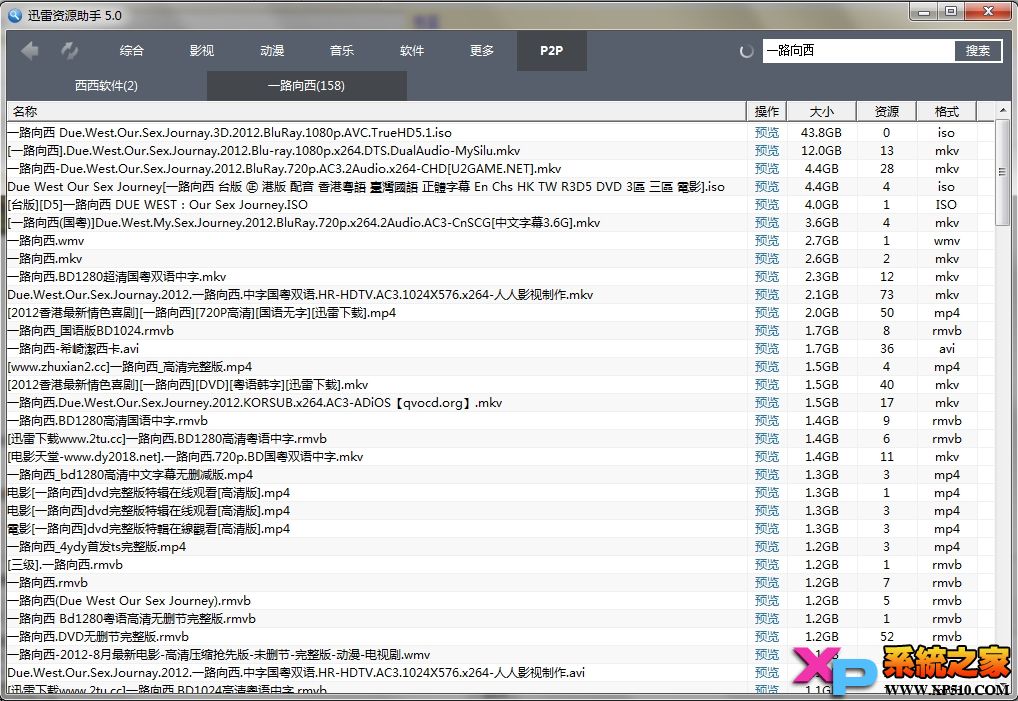Select the 人人影视制作.mkv 2.1GB row
The image size is (1018, 701).
coord(500,295)
